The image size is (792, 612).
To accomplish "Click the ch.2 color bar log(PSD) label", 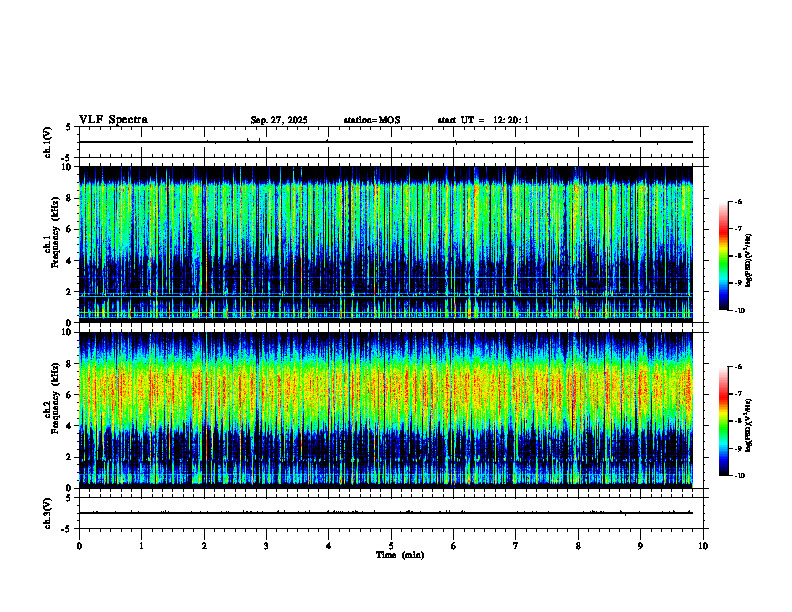I will point(748,425).
